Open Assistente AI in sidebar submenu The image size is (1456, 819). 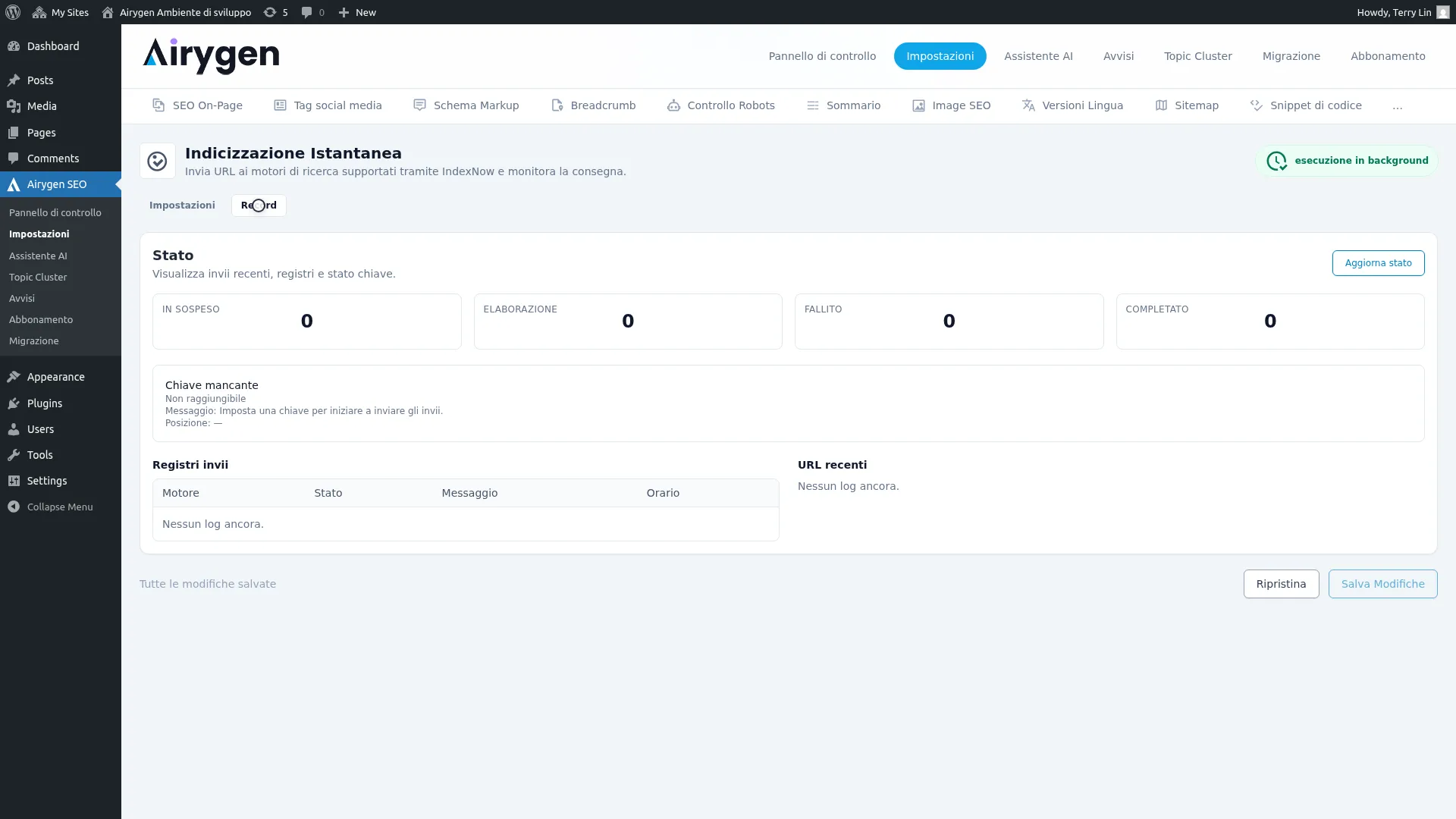tap(38, 256)
